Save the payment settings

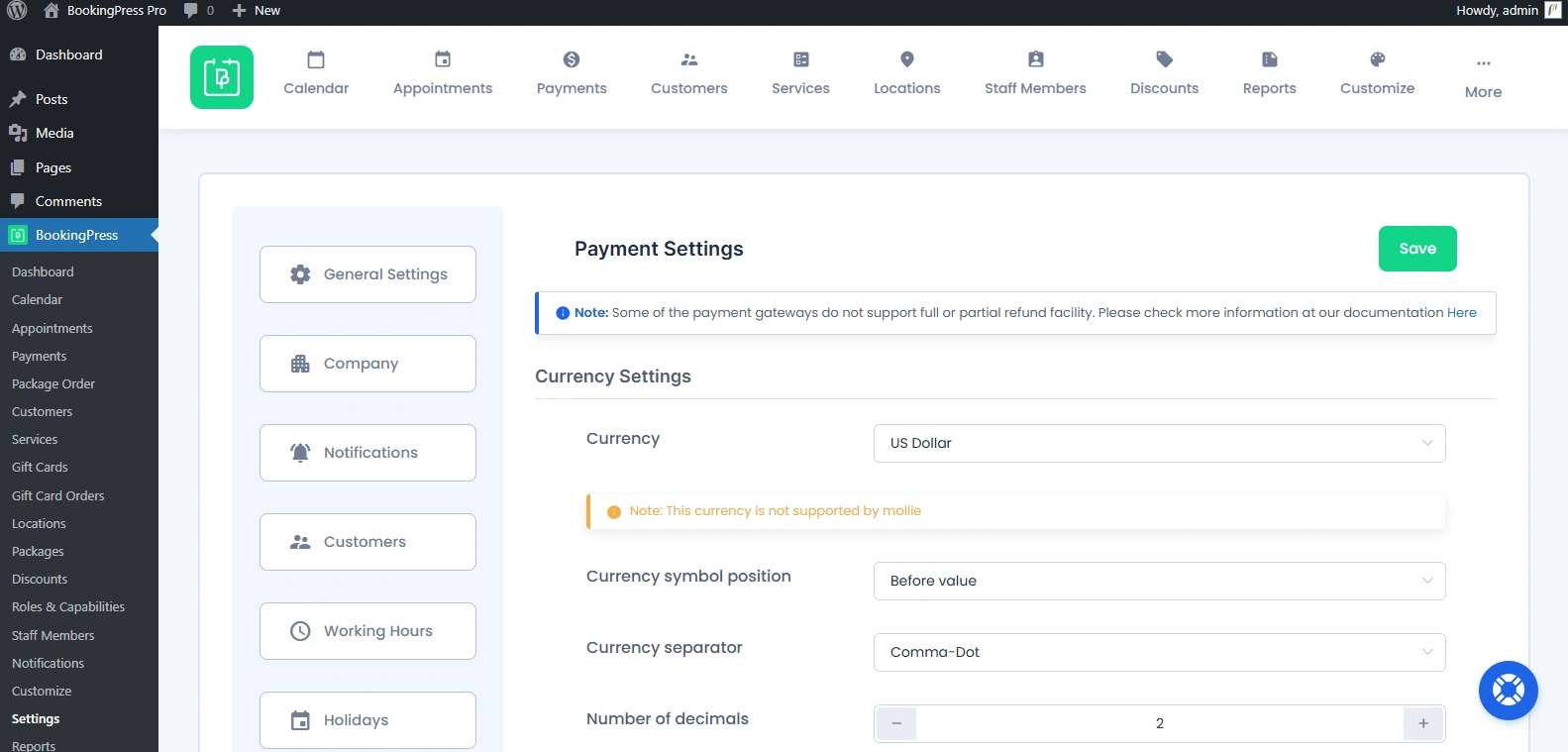[1417, 249]
